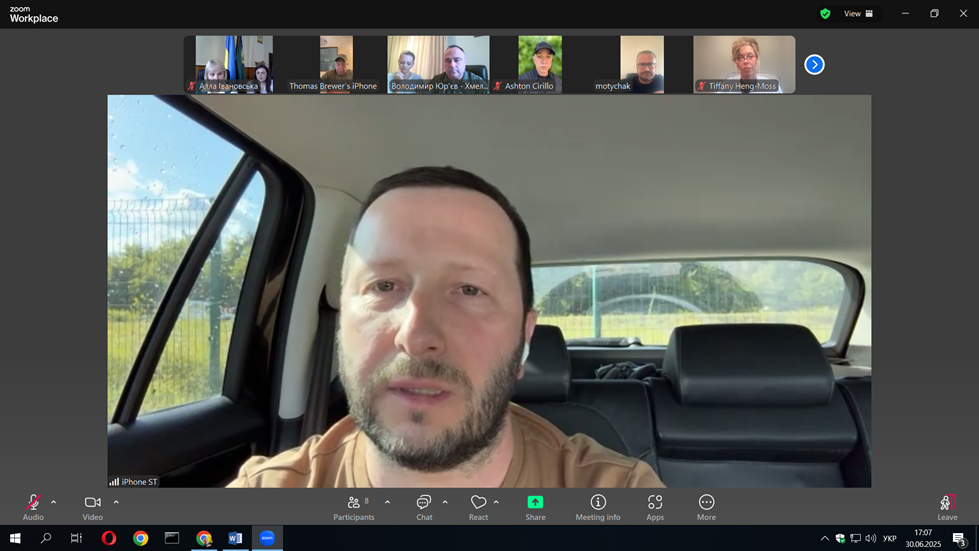Show the Meeting info details
The width and height of the screenshot is (979, 551).
598,506
